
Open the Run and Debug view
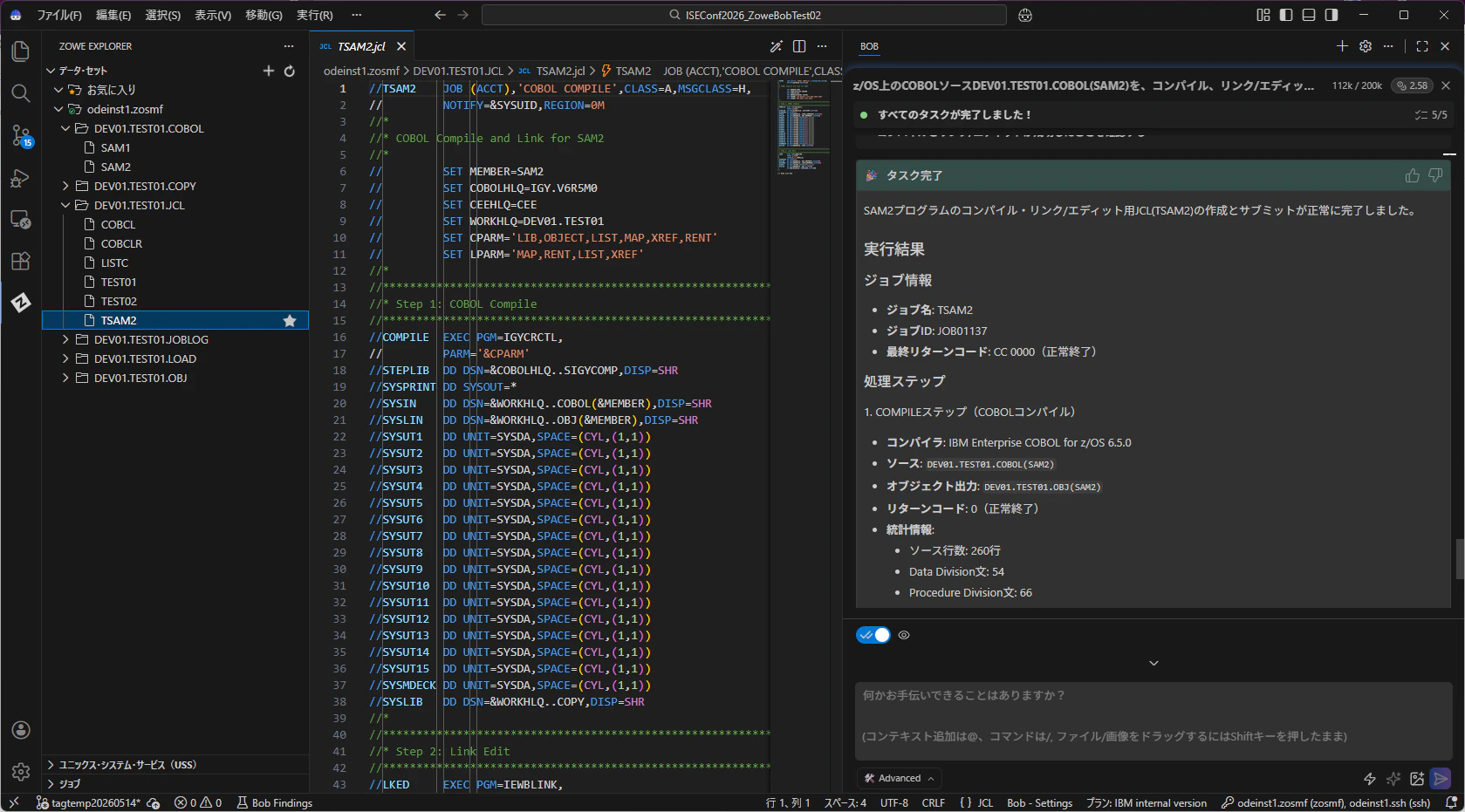pyautogui.click(x=21, y=178)
